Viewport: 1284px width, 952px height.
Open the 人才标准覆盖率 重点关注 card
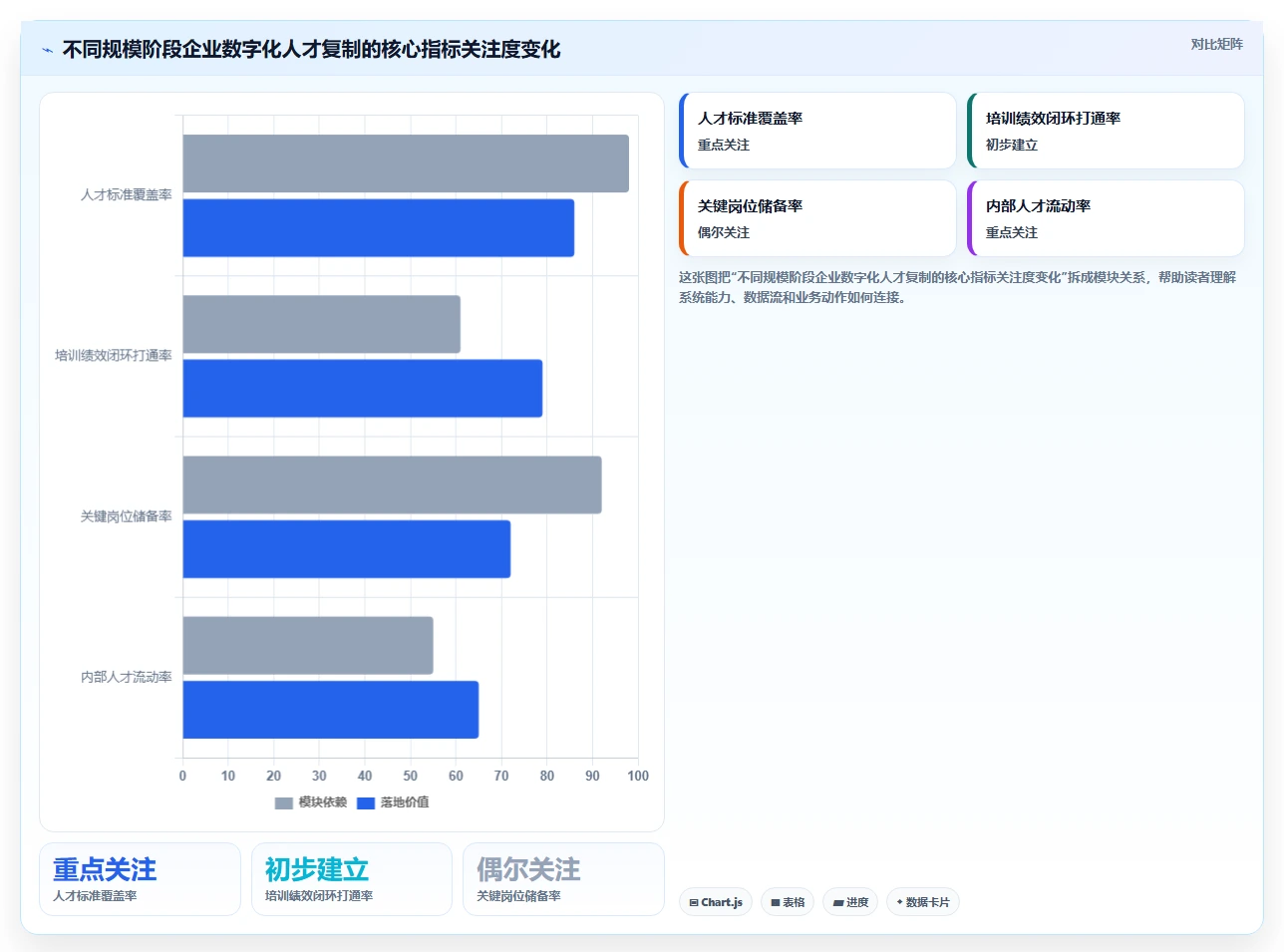point(817,131)
